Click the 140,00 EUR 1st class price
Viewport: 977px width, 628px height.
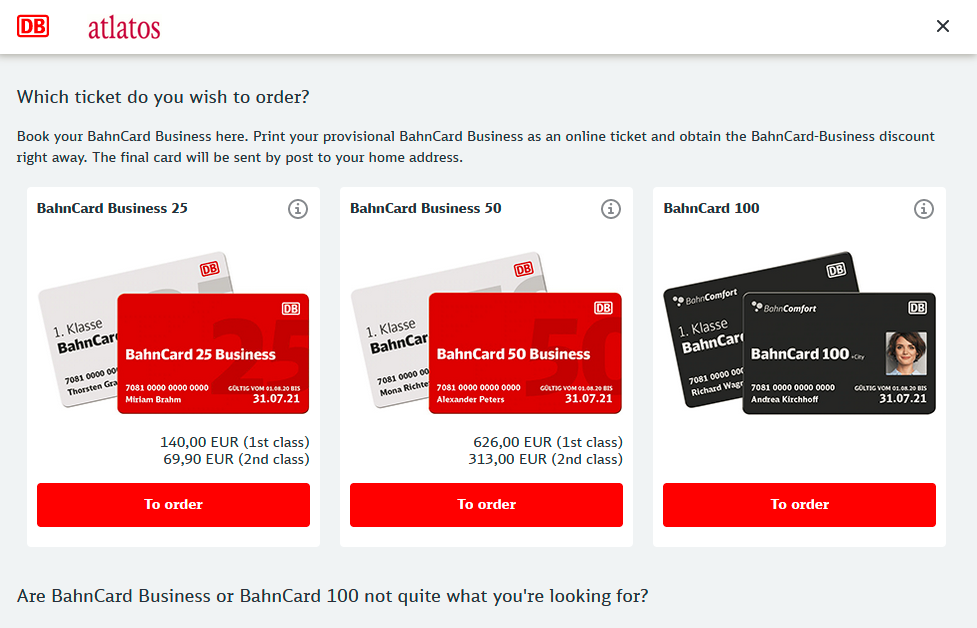(235, 442)
